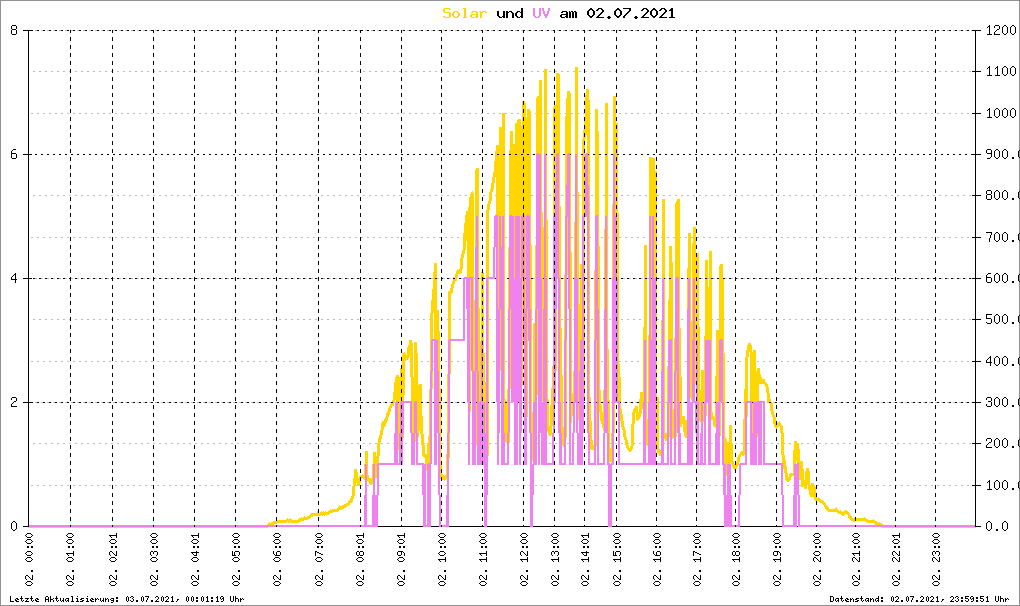
Task: Click time label '02. 09:01' on x-axis
Action: 401,559
